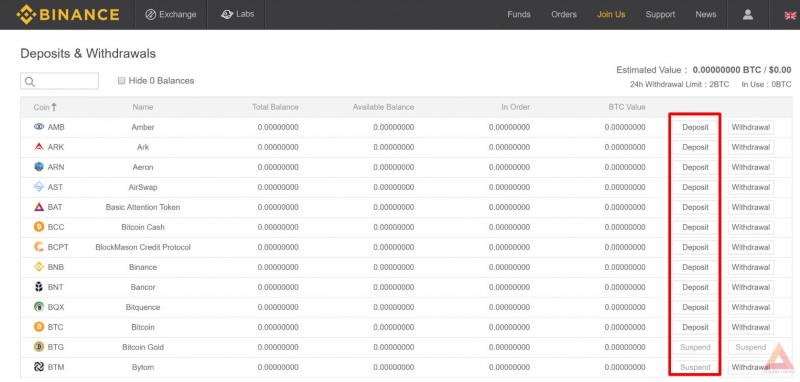Click the BAT coin icon
The image size is (800, 382).
[x=39, y=207]
